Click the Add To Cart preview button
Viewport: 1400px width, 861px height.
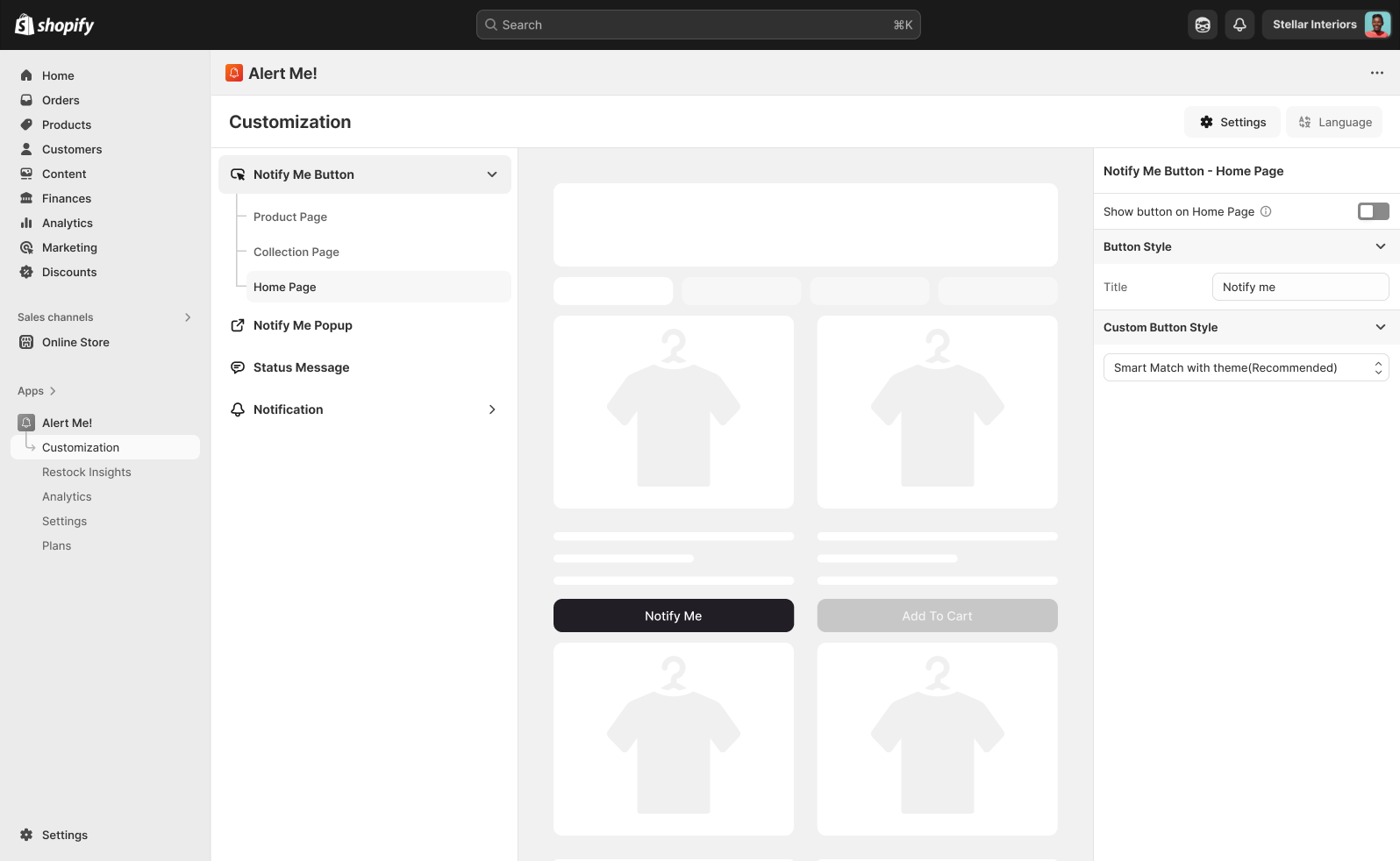click(x=938, y=616)
